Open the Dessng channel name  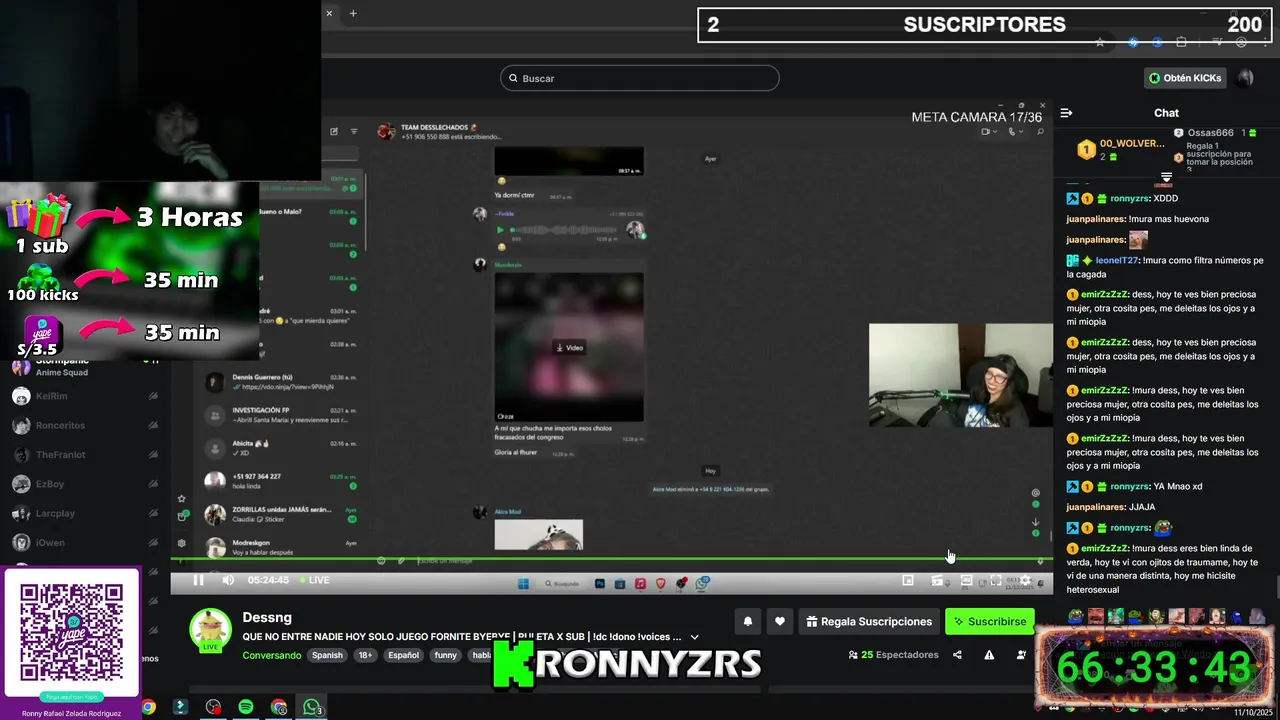click(267, 617)
